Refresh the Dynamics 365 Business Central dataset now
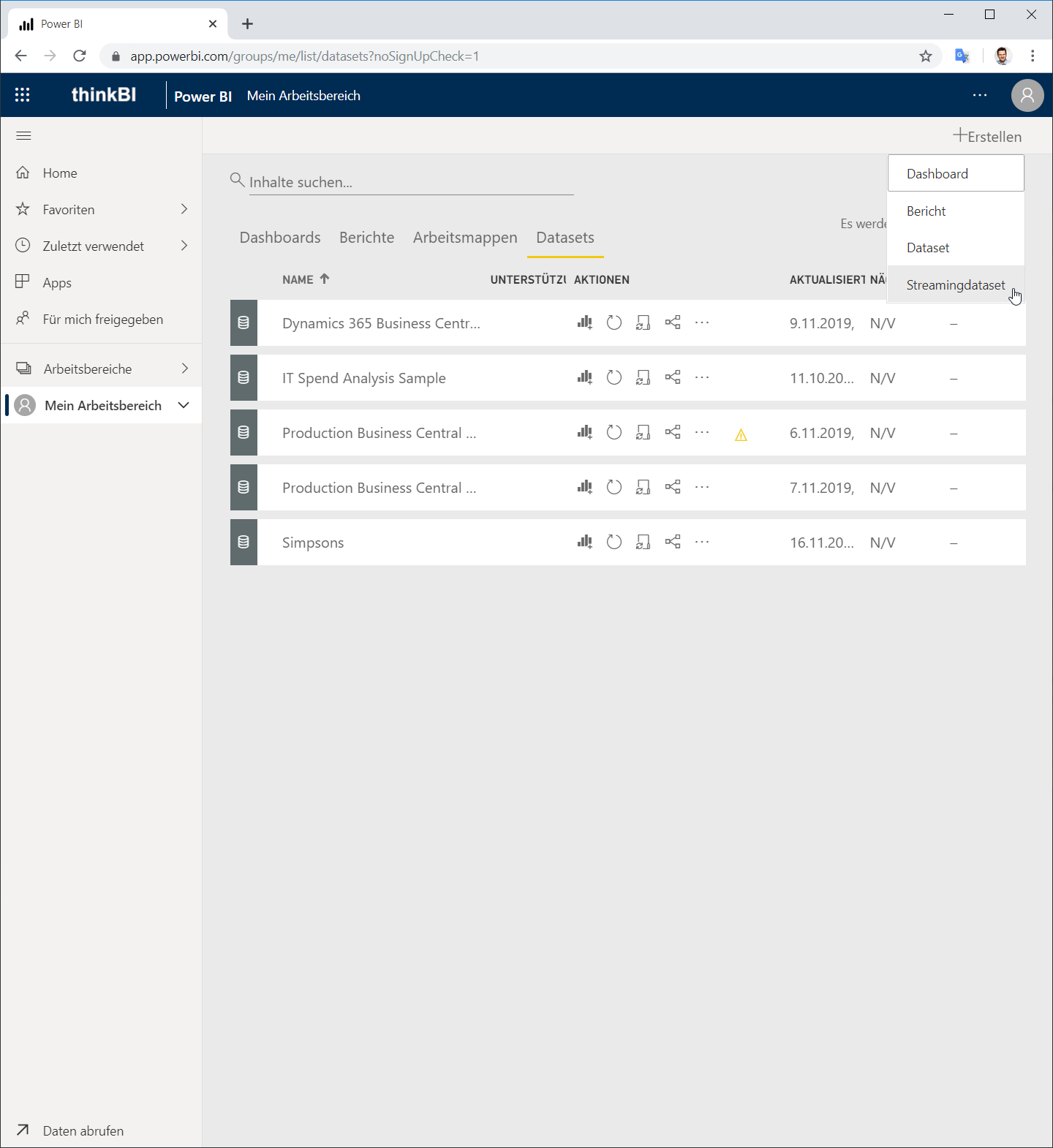The image size is (1053, 1148). [x=614, y=322]
